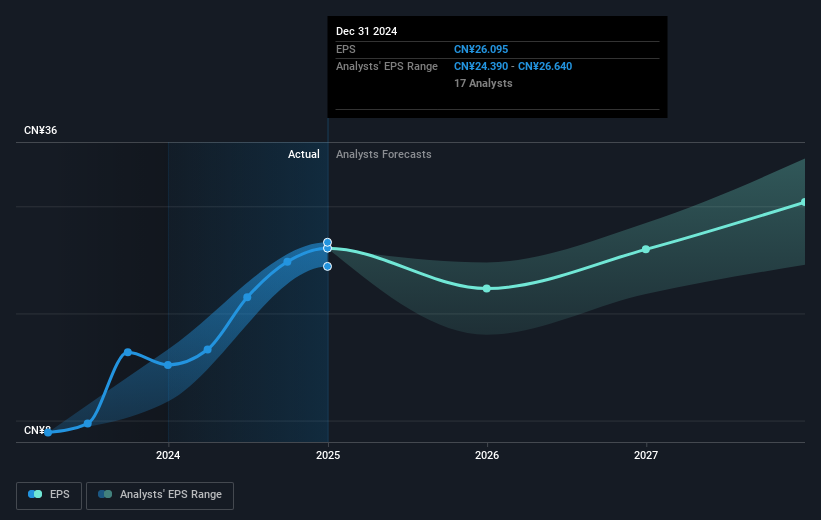Click the 2026 x-axis label

point(487,455)
